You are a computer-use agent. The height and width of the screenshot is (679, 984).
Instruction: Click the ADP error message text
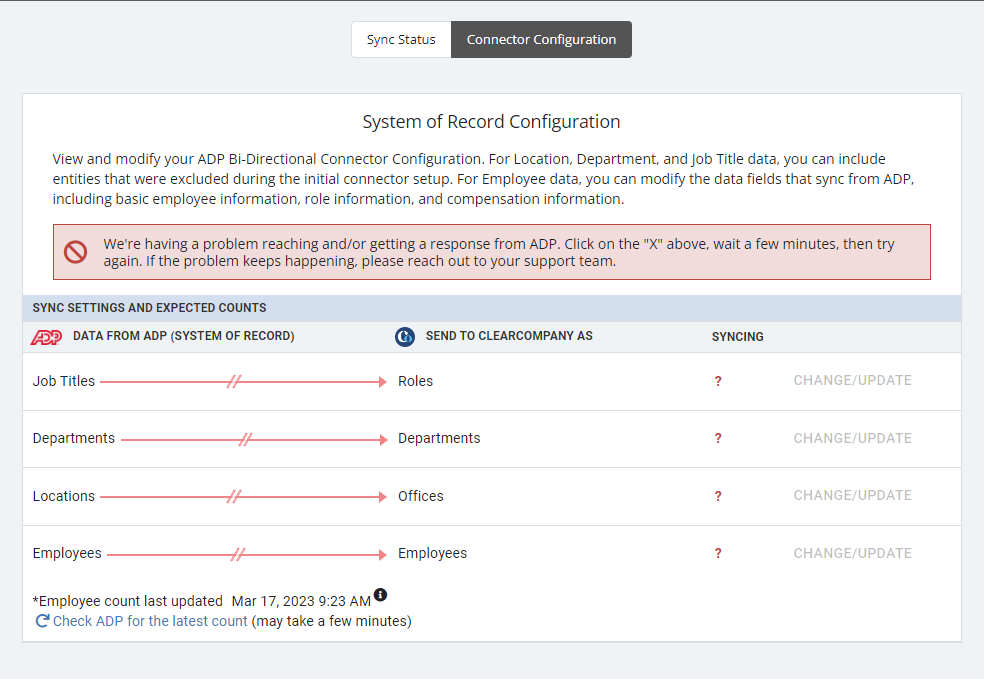click(499, 252)
